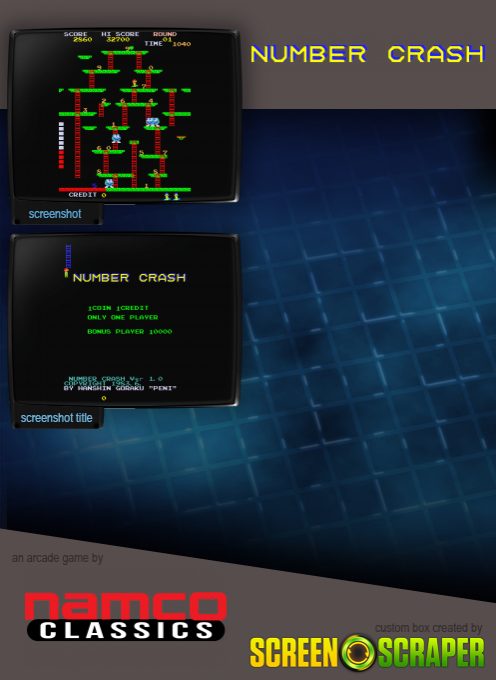496x680 pixels.
Task: Click the Screen Scraper logo
Action: (367, 652)
